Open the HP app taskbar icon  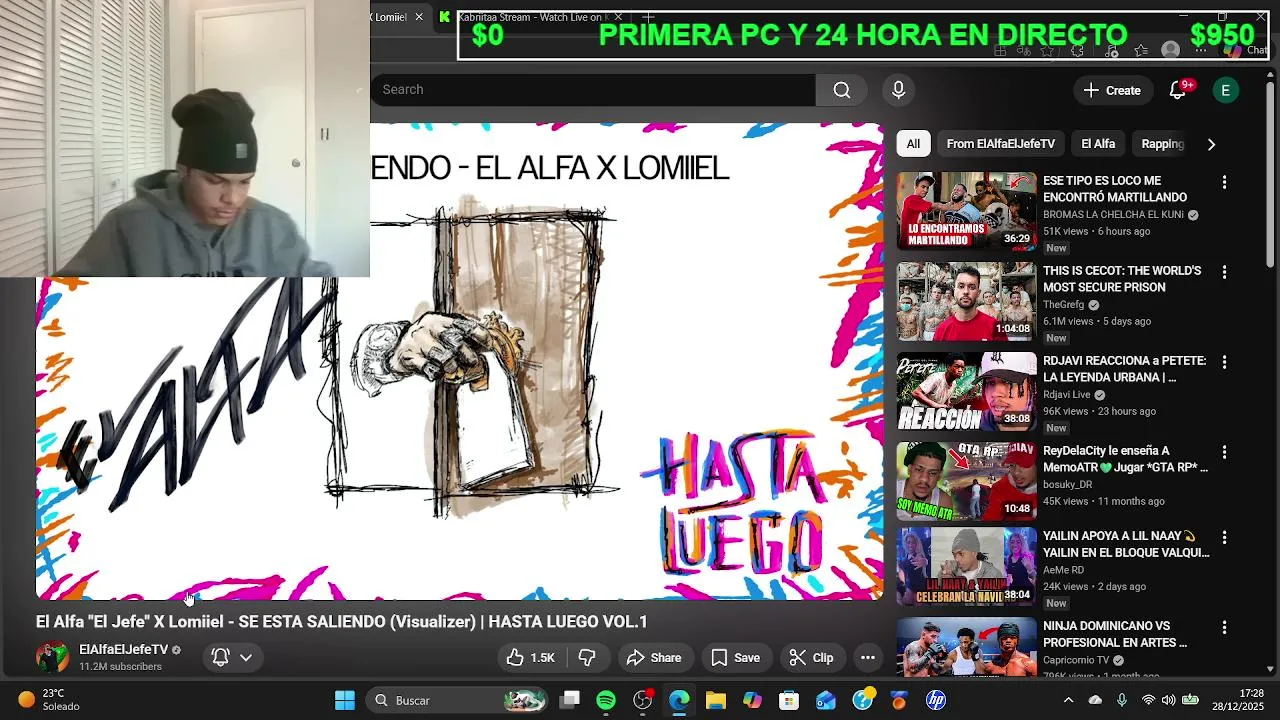pyautogui.click(x=935, y=700)
